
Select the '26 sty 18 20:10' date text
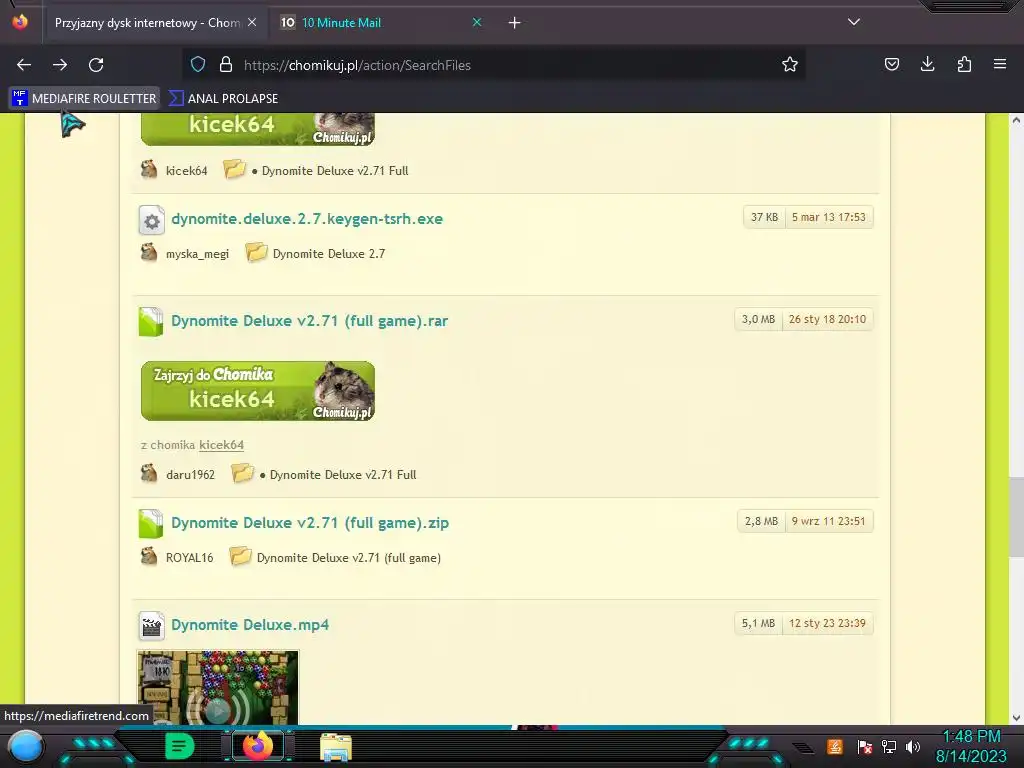coord(827,319)
